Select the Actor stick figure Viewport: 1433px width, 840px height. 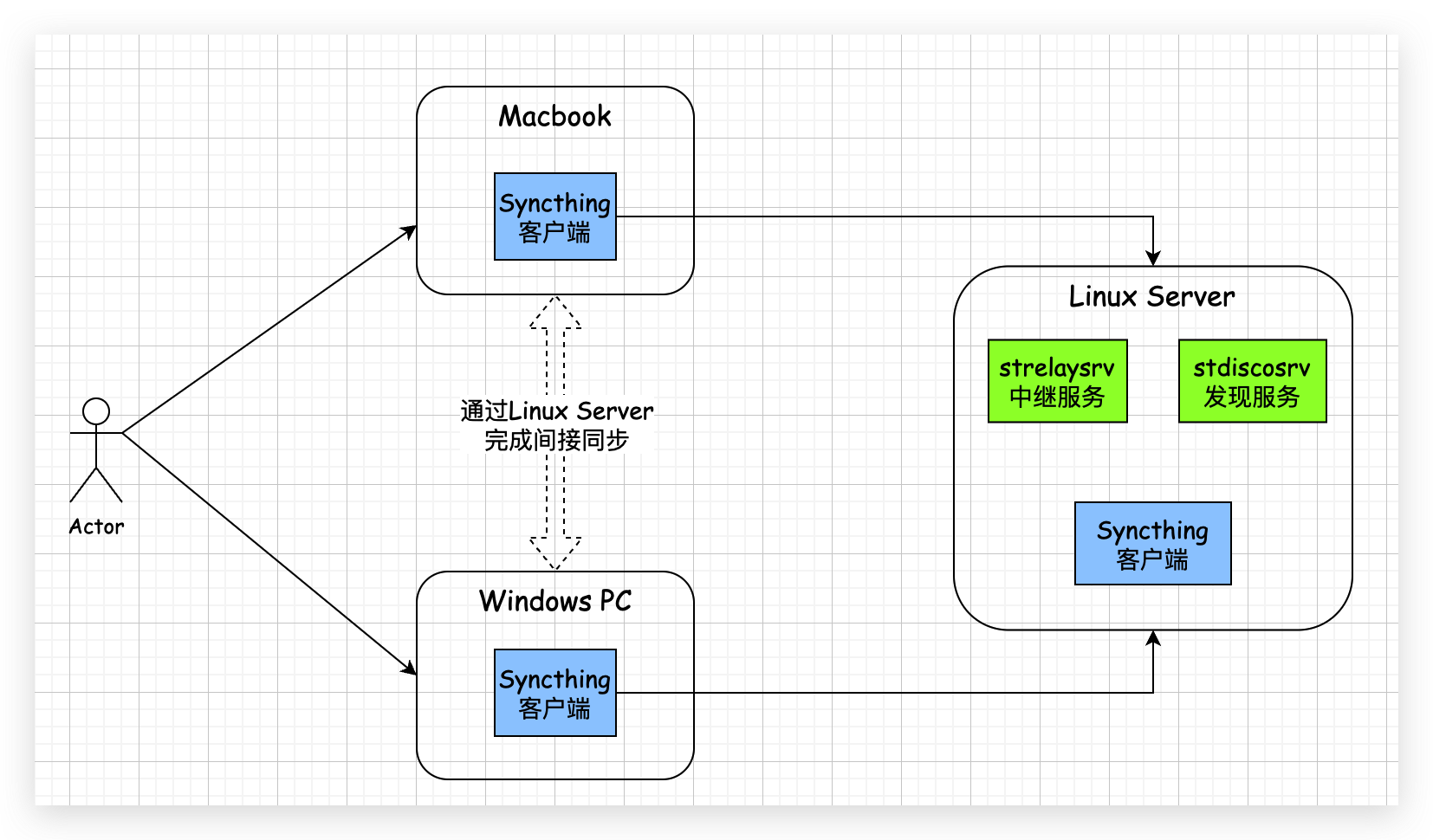(96, 450)
